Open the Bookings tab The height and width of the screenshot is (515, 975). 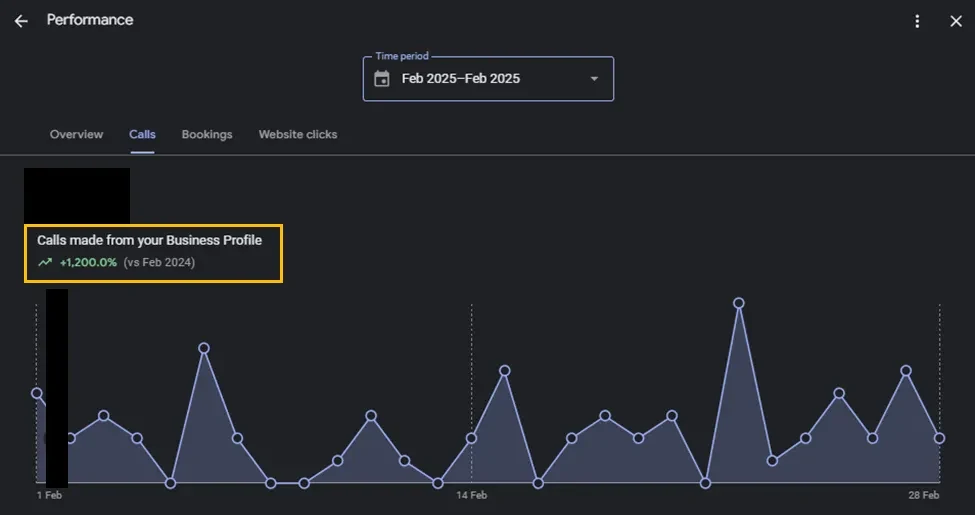coord(207,134)
